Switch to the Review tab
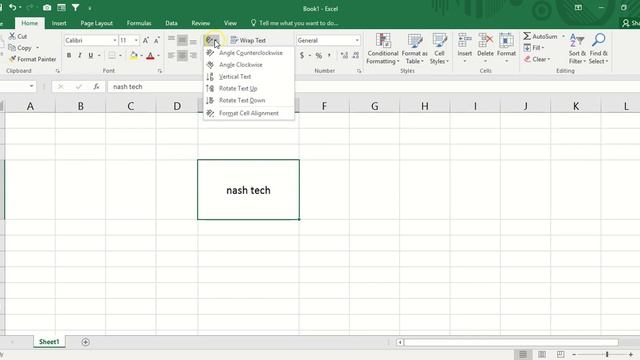 coord(200,23)
